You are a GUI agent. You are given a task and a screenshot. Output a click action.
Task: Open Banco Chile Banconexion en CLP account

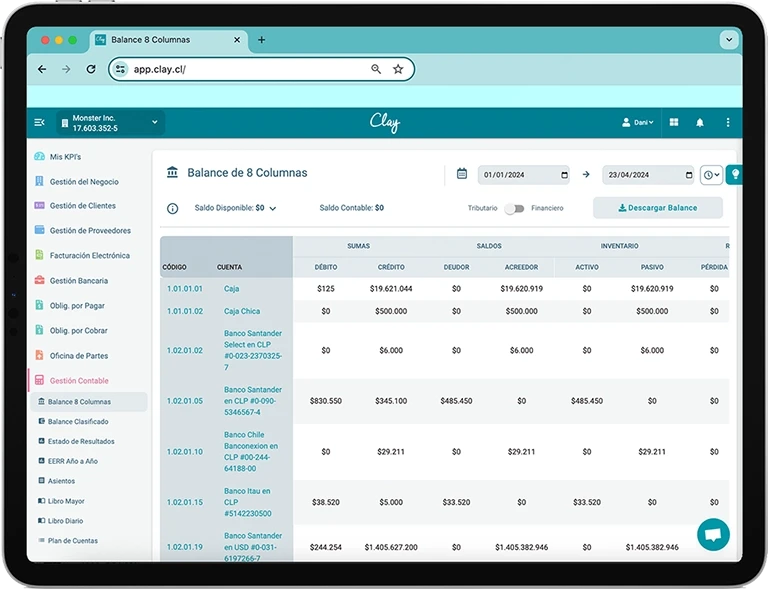pyautogui.click(x=251, y=451)
